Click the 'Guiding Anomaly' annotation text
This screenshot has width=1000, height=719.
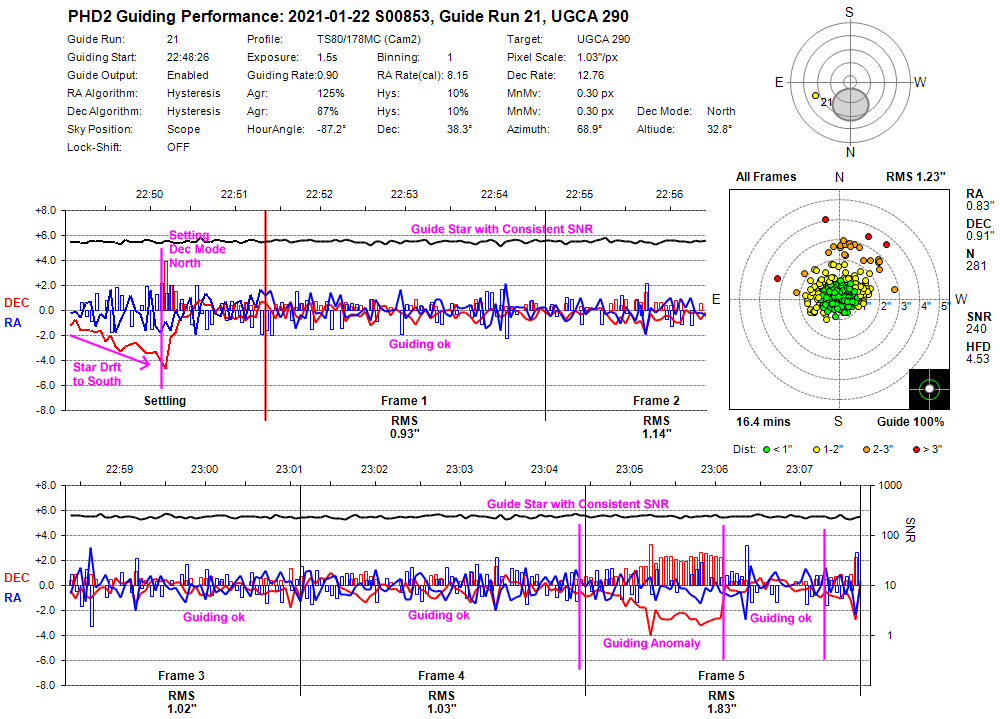[651, 643]
